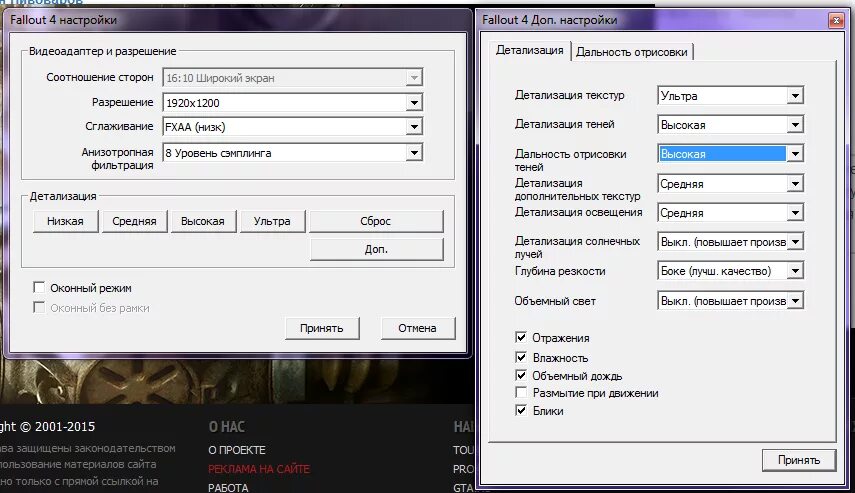Open the Разрешение 1920x1200 dropdown
This screenshot has height=493, width=855.
coord(292,103)
